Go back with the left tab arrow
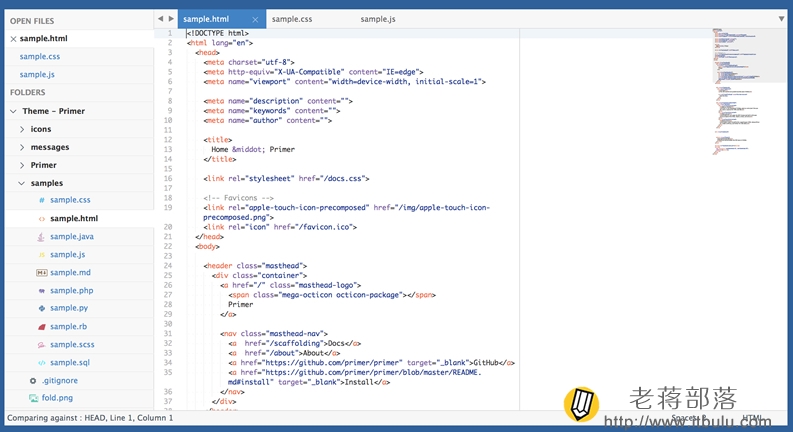Image resolution: width=793 pixels, height=432 pixels. [x=160, y=19]
